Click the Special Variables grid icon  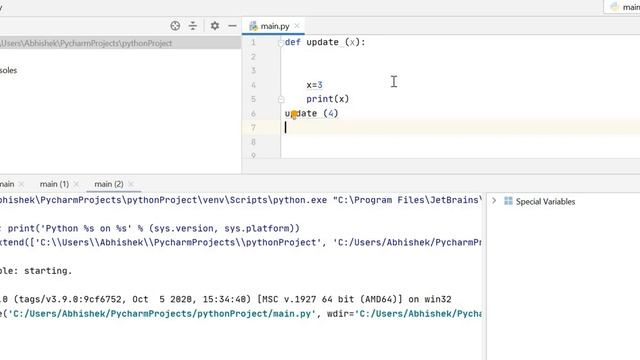pyautogui.click(x=508, y=201)
